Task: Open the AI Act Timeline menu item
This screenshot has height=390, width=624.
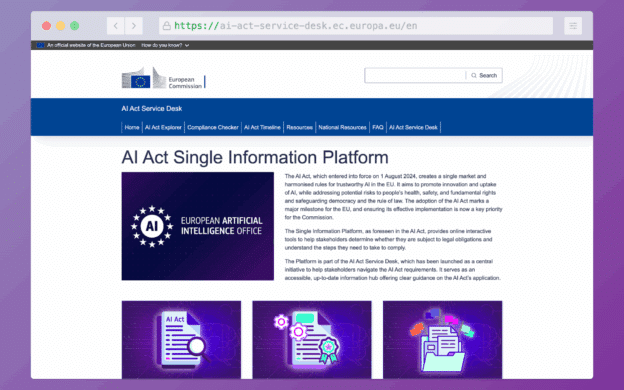Action: 262,127
